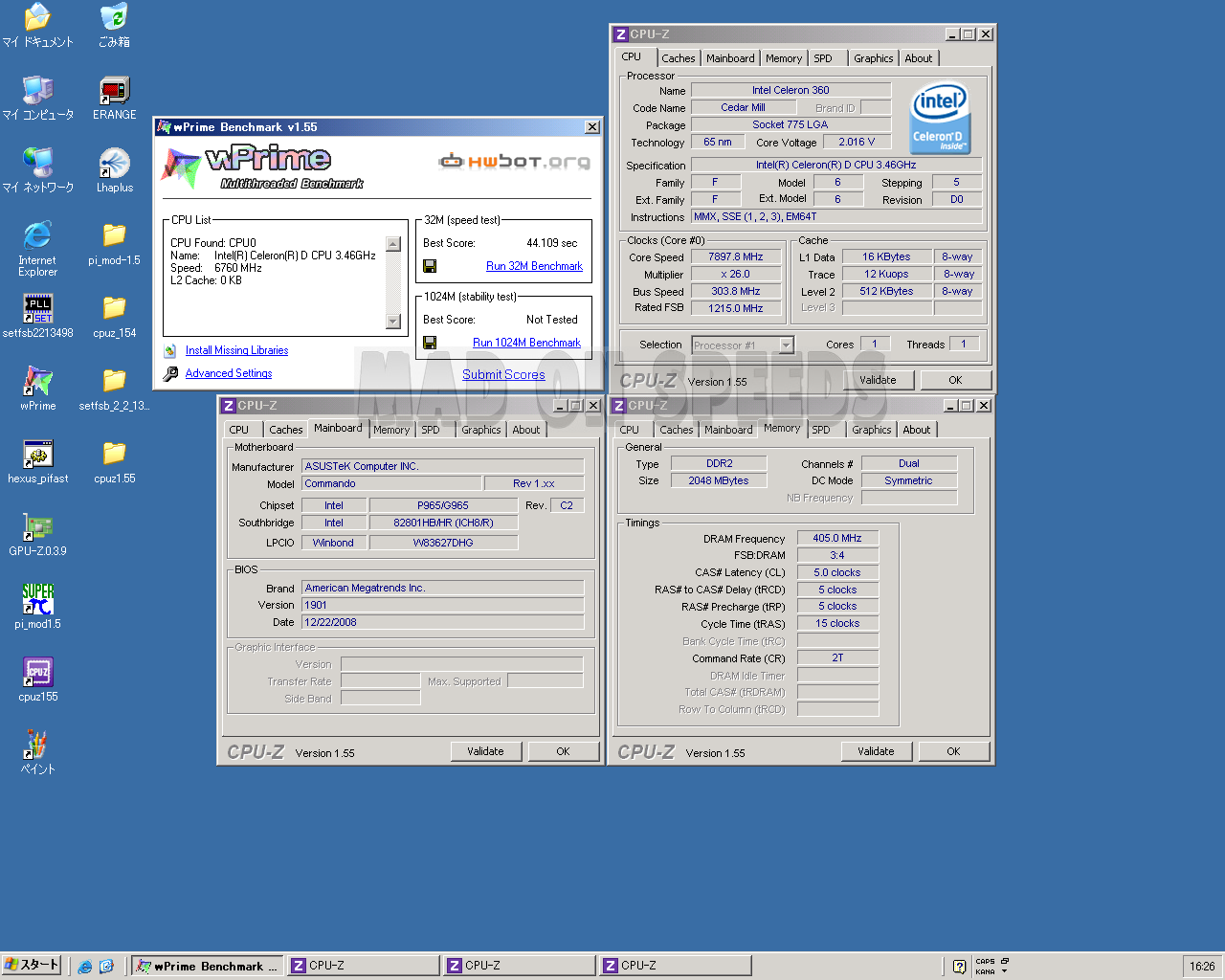Click the Manufacturer ASUSTeK field
This screenshot has width=1225, height=980.
coord(442,466)
